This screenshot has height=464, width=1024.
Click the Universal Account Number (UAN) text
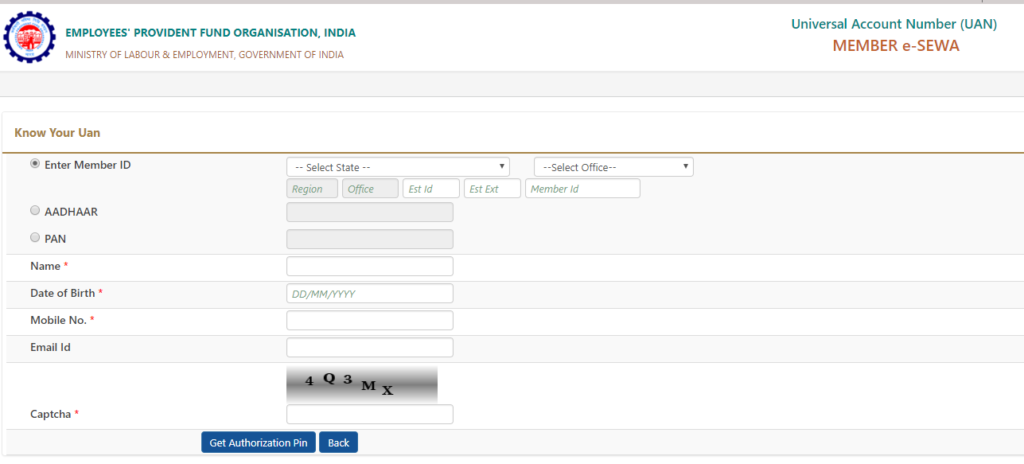[x=894, y=24]
